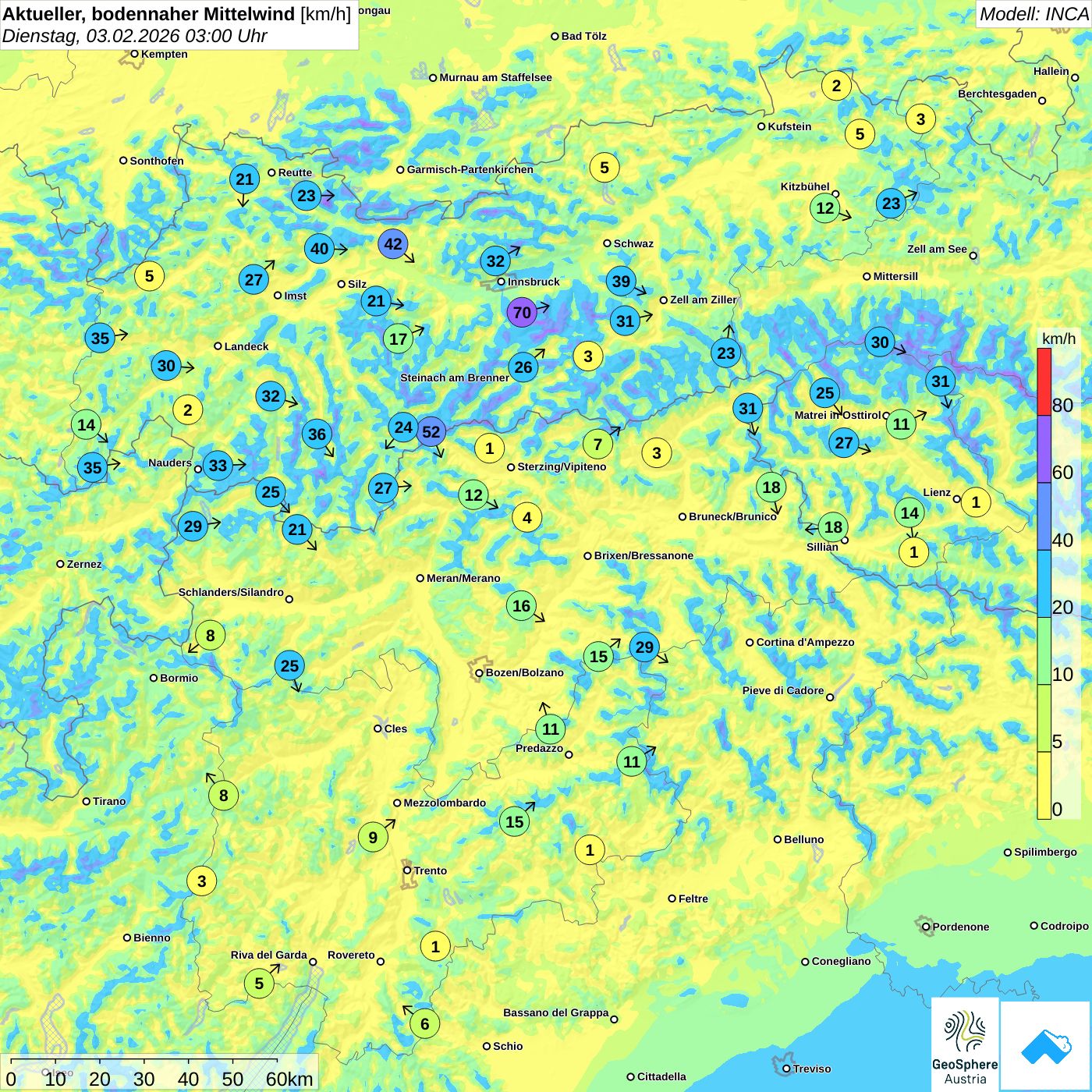
Task: Click the "km/h" legend unit label
Action: (x=1059, y=338)
